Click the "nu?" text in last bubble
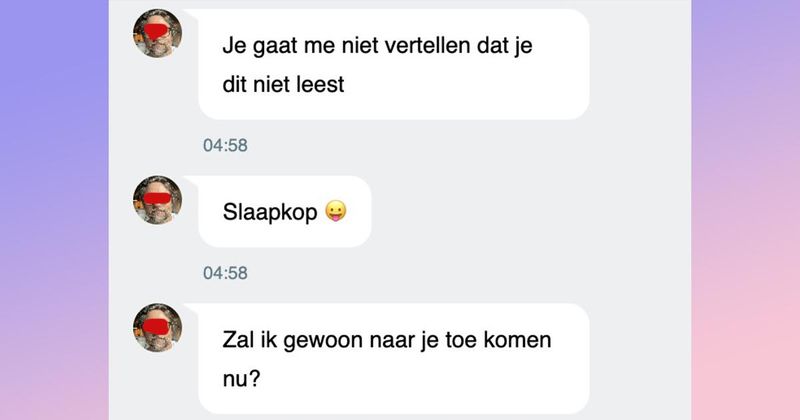The width and height of the screenshot is (800, 420). tap(241, 379)
